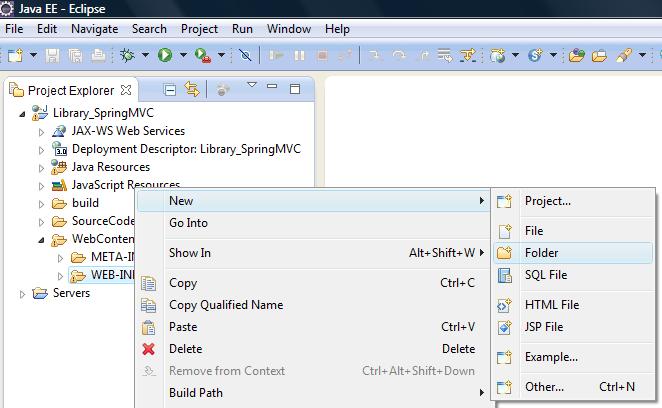Open Project Explorer View Menu triangle
Screen dimensions: 662x408
coord(252,85)
